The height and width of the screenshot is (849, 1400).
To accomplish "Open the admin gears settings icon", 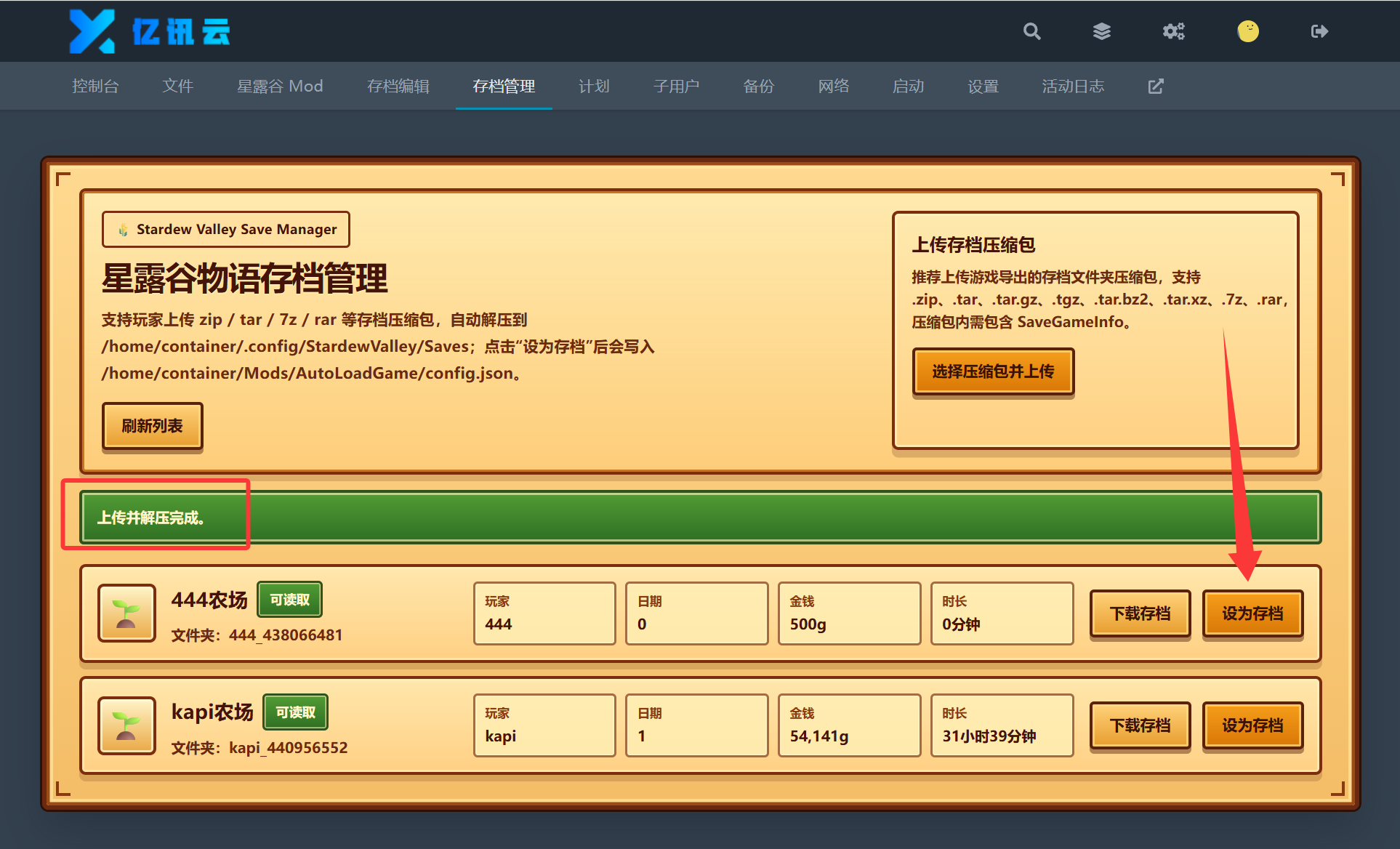I will 1173,31.
